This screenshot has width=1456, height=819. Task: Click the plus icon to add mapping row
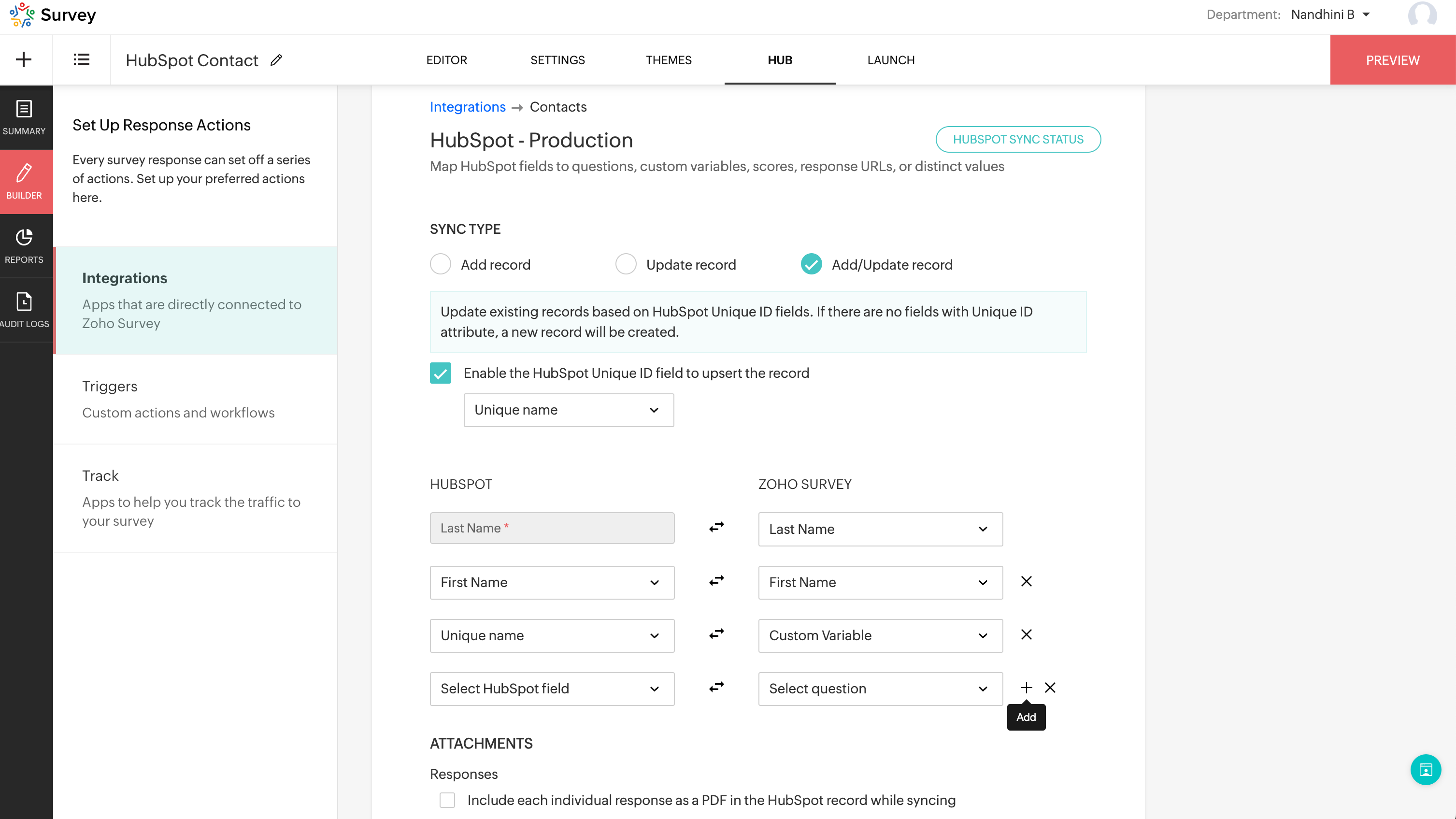coord(1027,687)
